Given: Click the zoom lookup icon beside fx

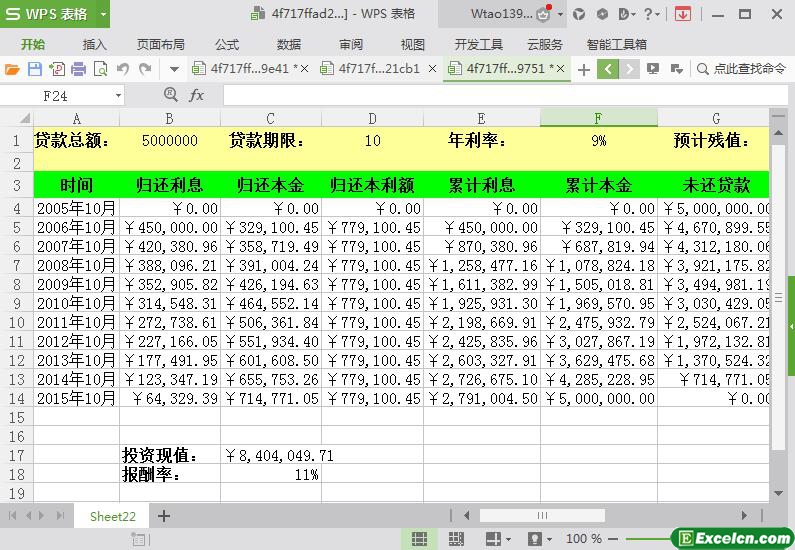Looking at the screenshot, I should coord(171,94).
